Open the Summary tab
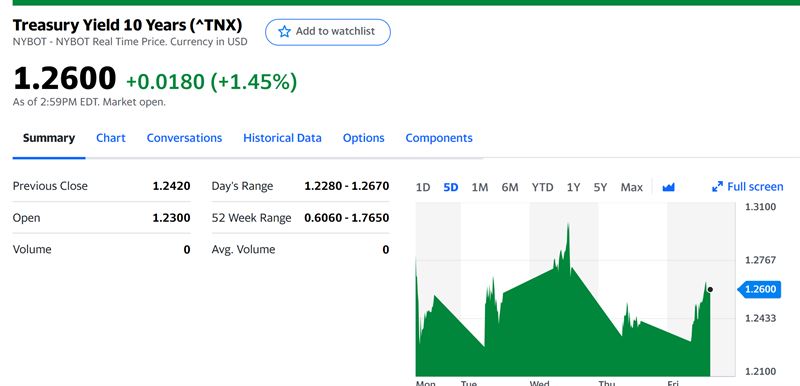 pyautogui.click(x=49, y=138)
